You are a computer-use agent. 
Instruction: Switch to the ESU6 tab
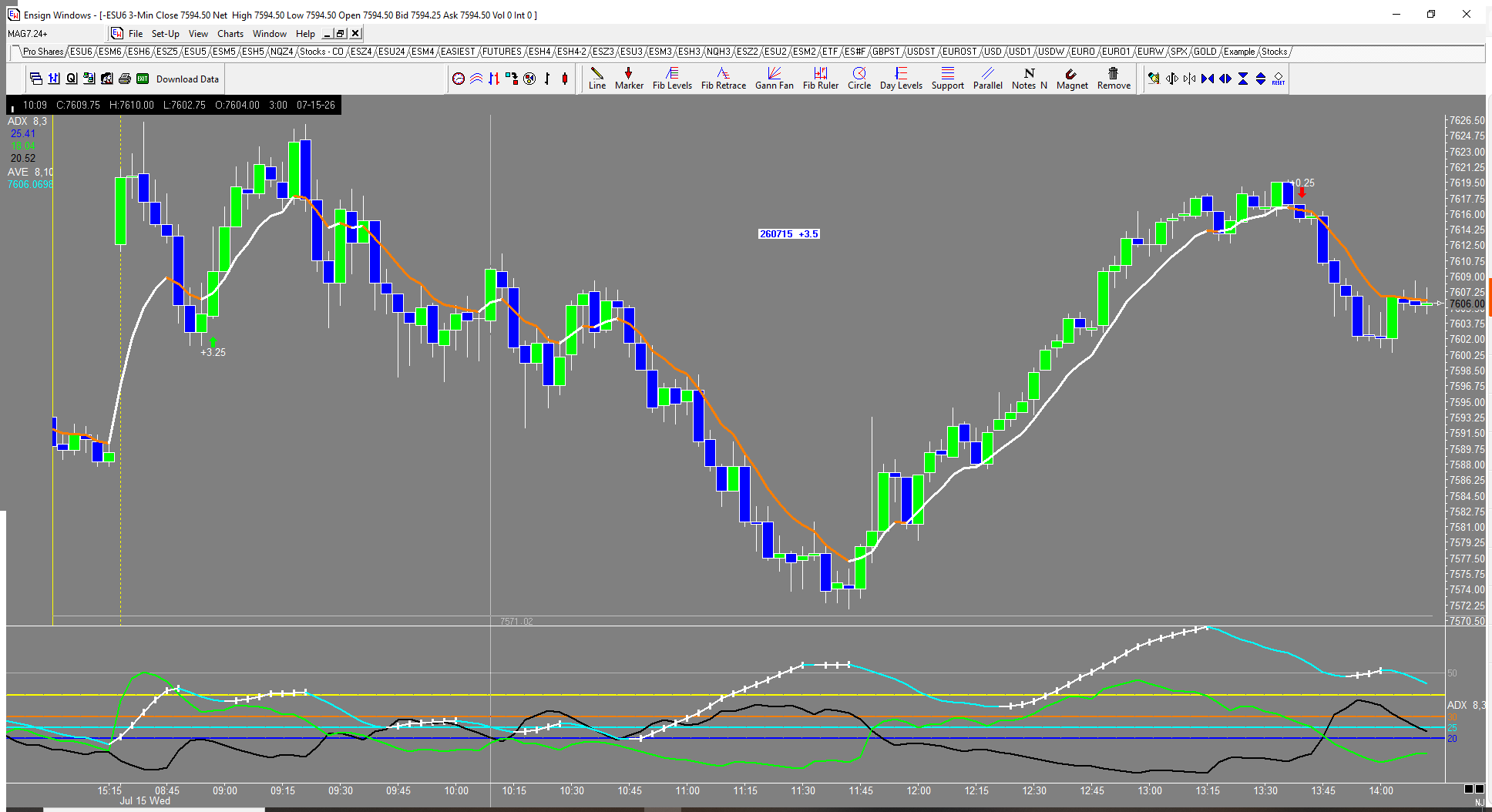click(x=81, y=52)
